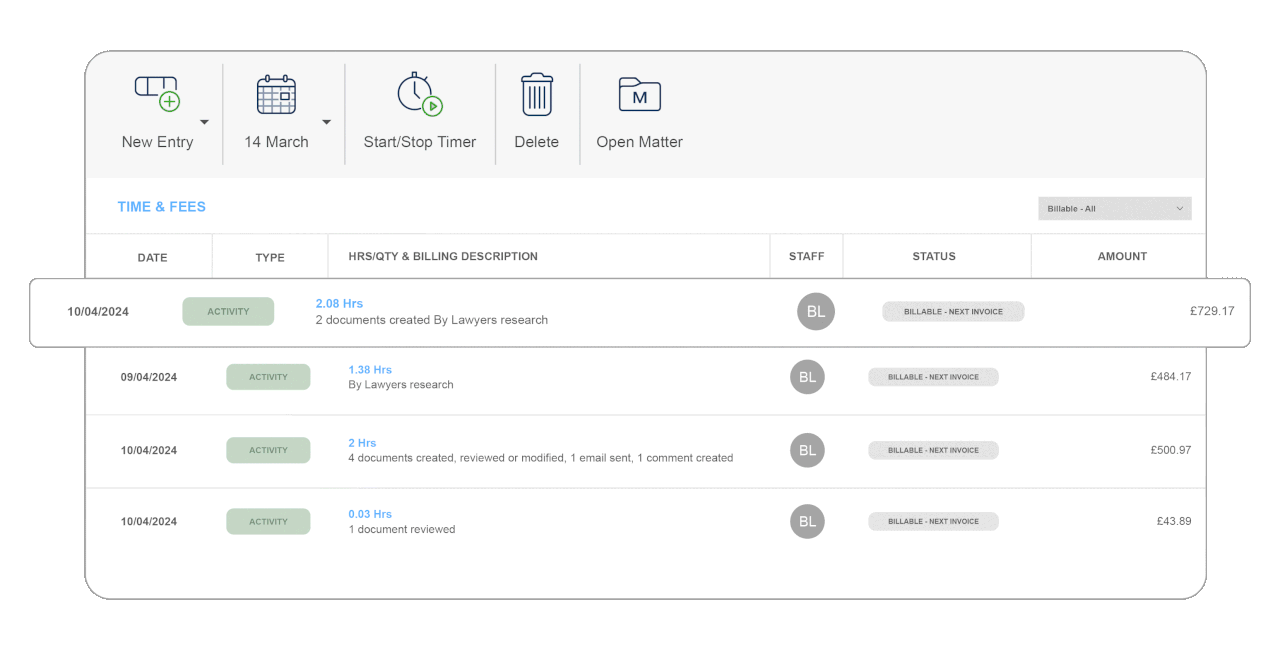Expand the New Entry dropdown arrow
The width and height of the screenshot is (1280, 650).
204,123
